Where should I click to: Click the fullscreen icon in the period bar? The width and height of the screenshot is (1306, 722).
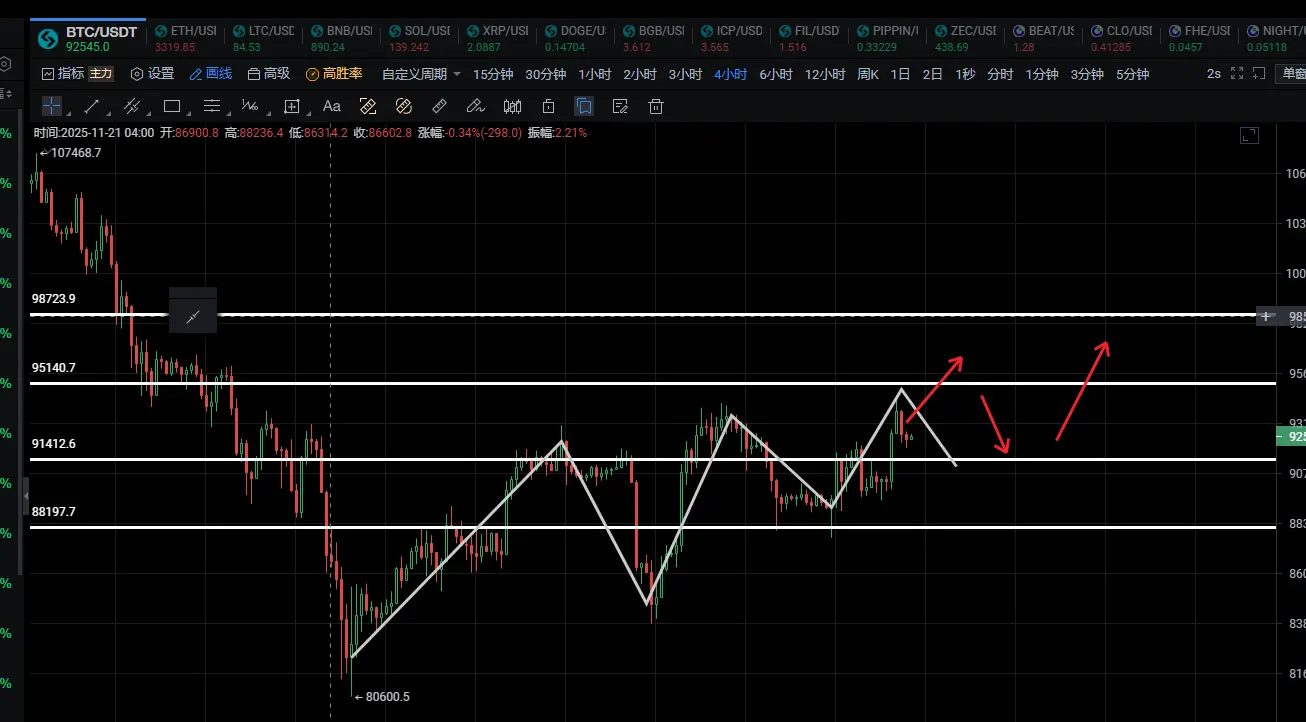1237,73
